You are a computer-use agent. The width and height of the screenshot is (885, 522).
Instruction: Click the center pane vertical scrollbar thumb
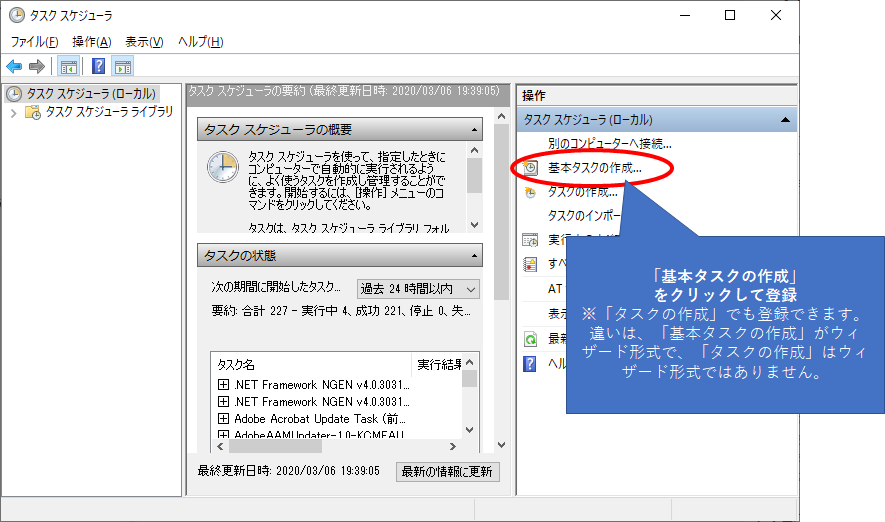(x=501, y=212)
